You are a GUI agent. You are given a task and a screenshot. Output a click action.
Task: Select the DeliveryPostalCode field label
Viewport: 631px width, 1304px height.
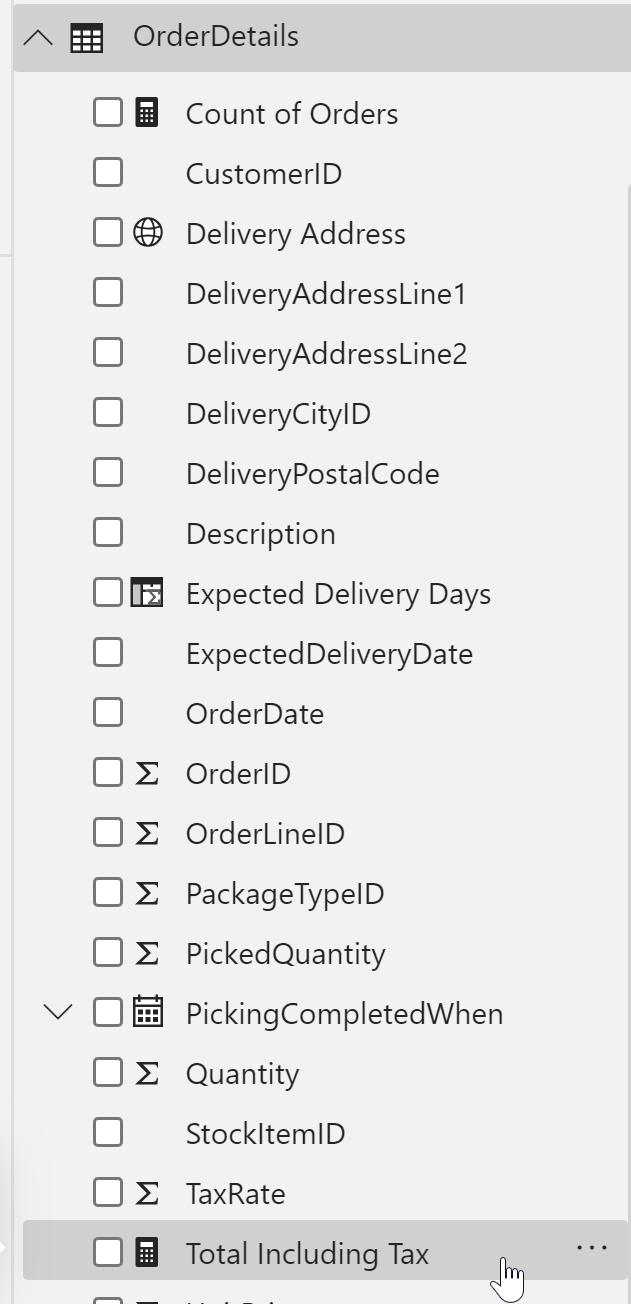point(312,474)
